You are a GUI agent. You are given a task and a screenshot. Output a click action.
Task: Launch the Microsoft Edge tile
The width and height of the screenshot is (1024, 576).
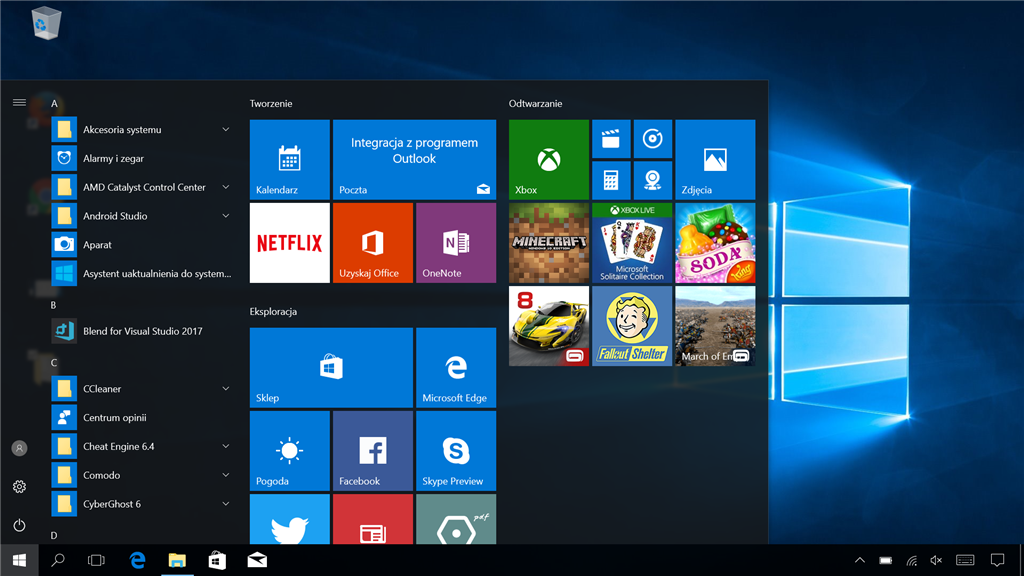click(x=456, y=368)
